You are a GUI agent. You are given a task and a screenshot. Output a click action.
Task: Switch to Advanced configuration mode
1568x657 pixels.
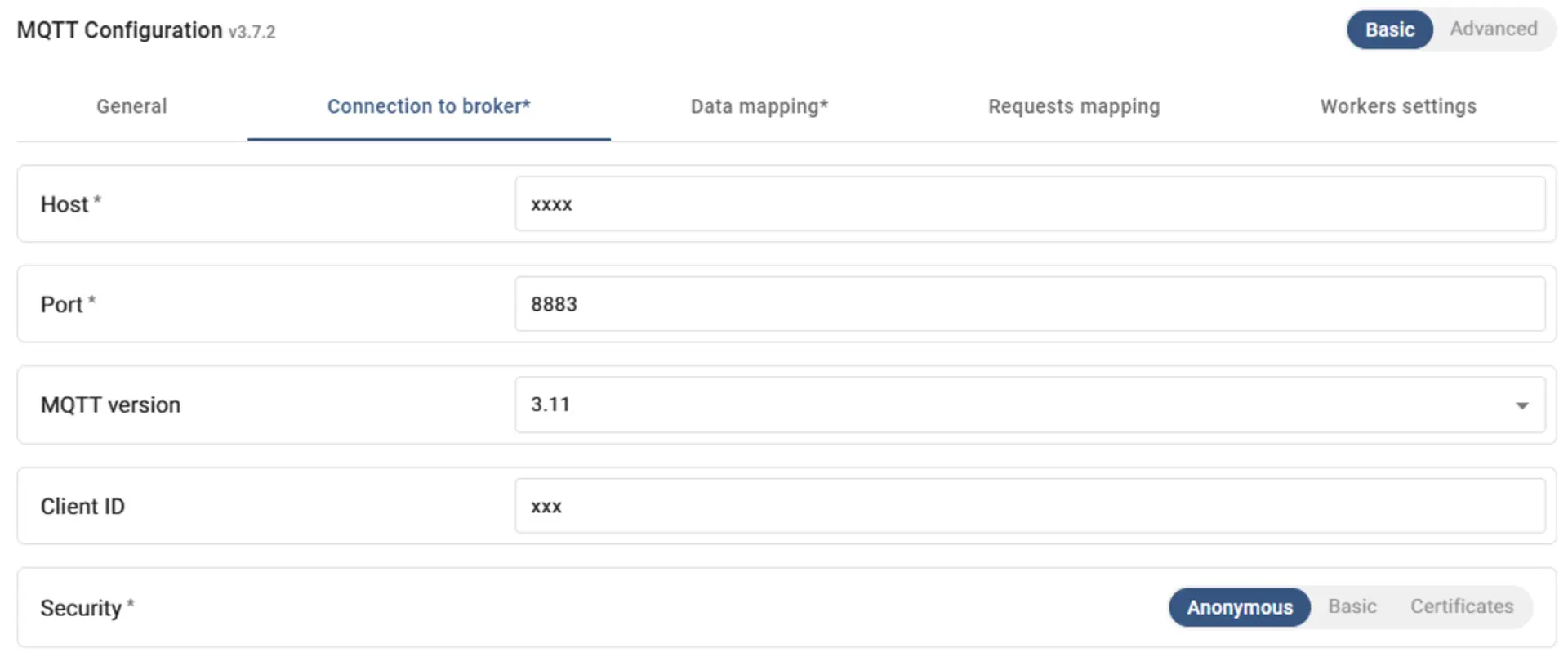coord(1494,29)
